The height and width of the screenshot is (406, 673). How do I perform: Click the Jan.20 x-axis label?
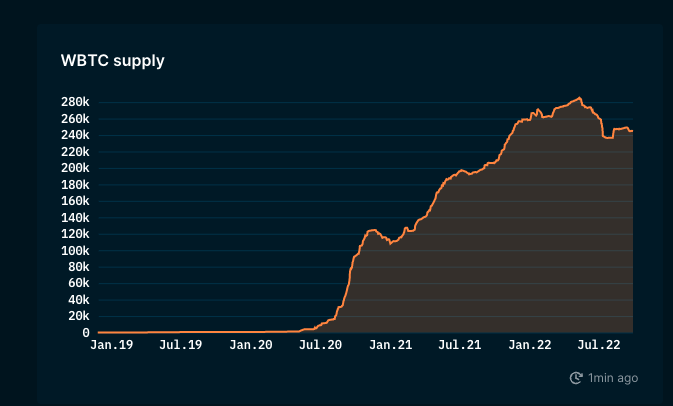251,345
